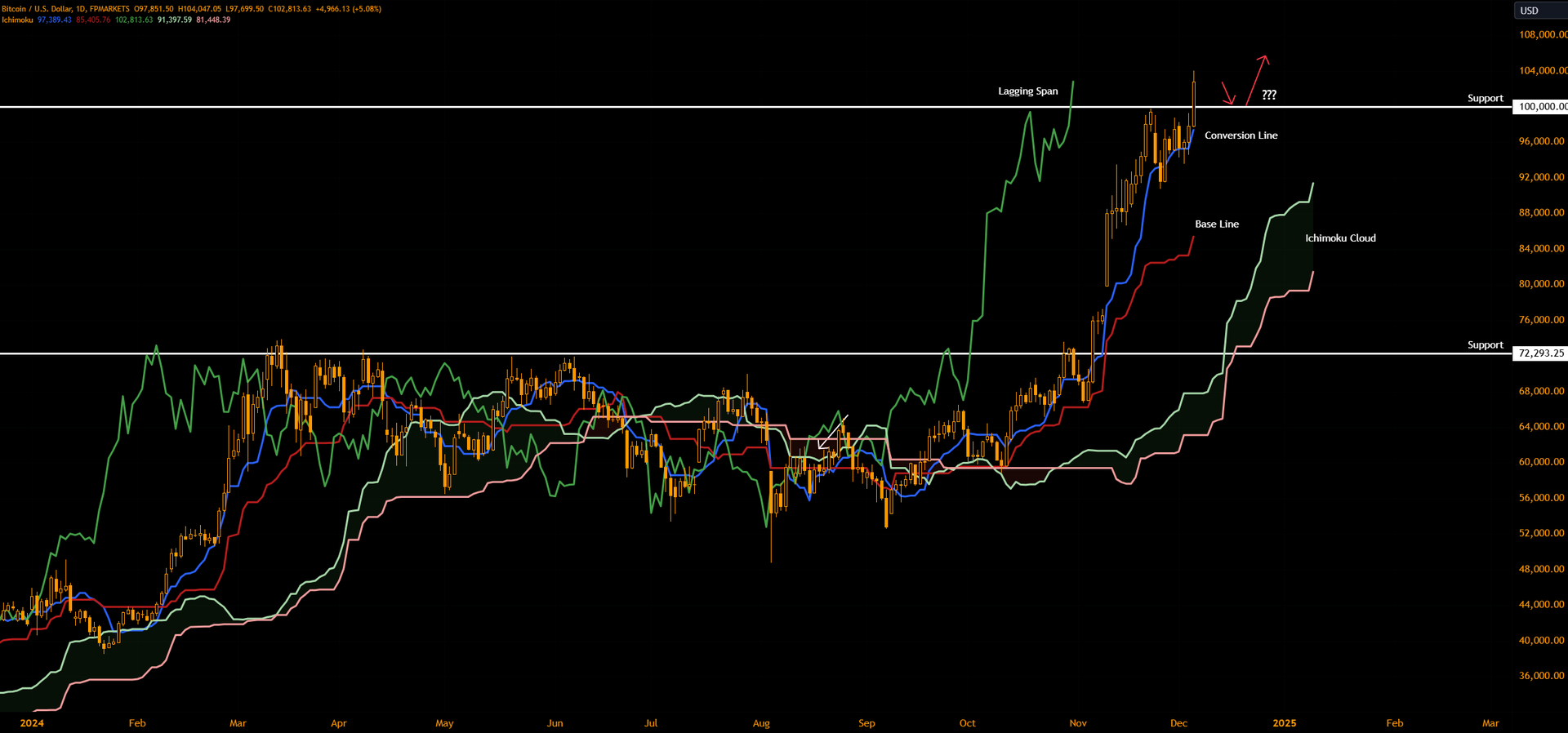Screen dimensions: 1568x733
Task: Click the Support label above the 72,293.25 line
Action: 1485,345
